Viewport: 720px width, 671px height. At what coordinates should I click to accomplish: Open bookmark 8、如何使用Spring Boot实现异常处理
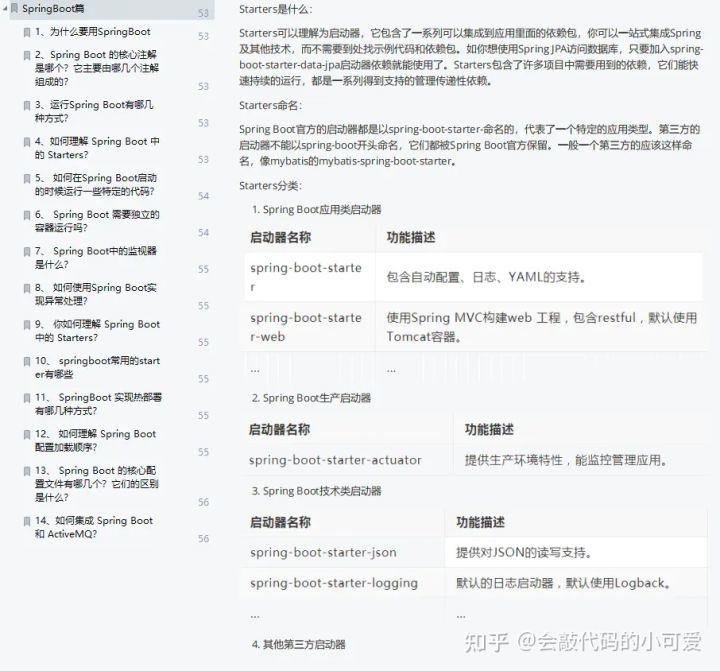(x=96, y=294)
